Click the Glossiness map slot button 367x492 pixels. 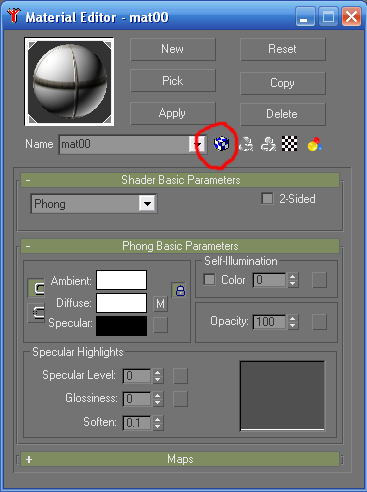tap(180, 399)
